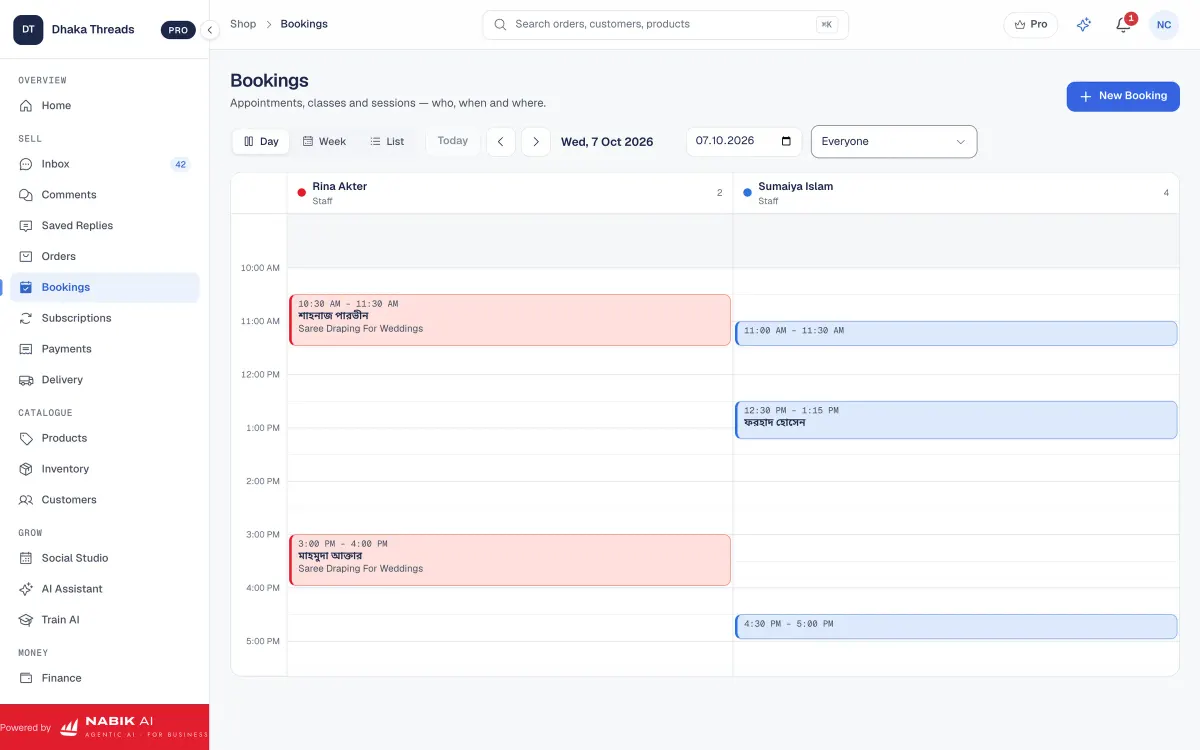The height and width of the screenshot is (750, 1200).
Task: Click the Bookings breadcrumb
Action: [304, 24]
